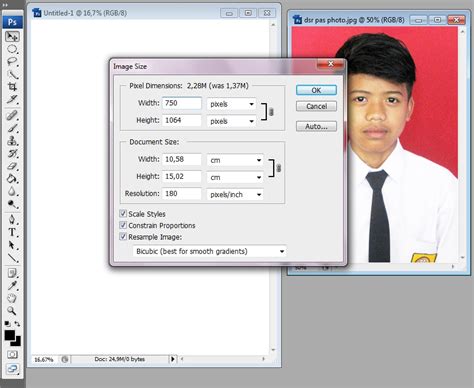The height and width of the screenshot is (388, 474).
Task: Click scroll down arrow in dsr pas photo window
Action: click(462, 258)
